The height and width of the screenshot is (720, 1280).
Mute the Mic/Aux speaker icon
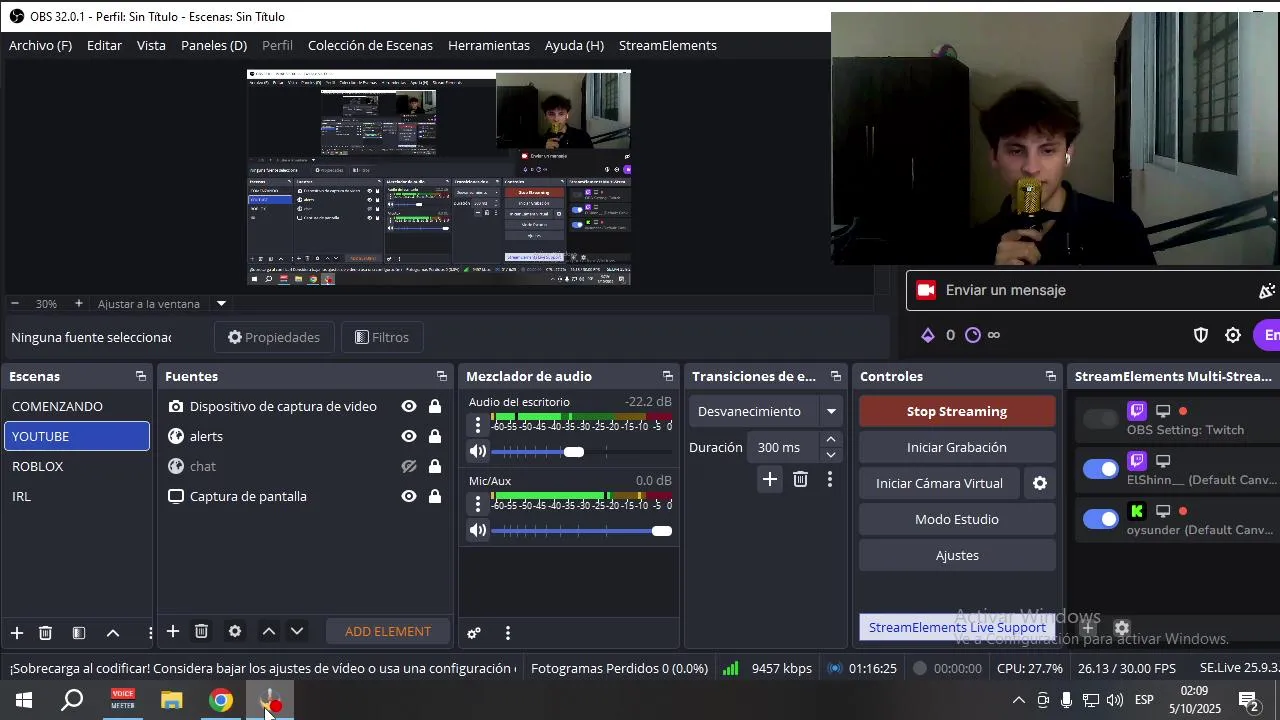pyautogui.click(x=478, y=531)
